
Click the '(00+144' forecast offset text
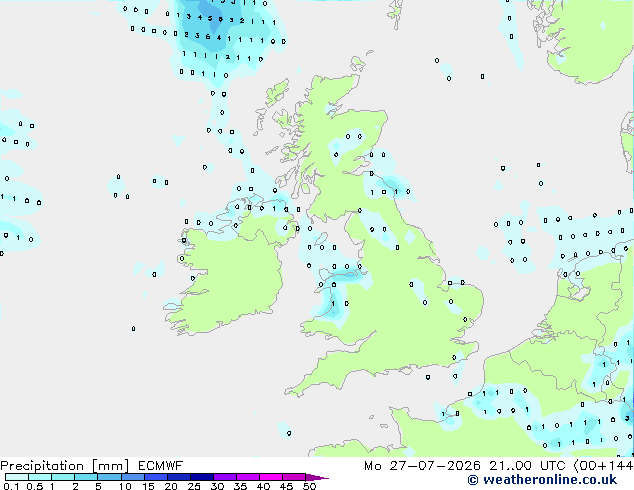[x=603, y=466]
